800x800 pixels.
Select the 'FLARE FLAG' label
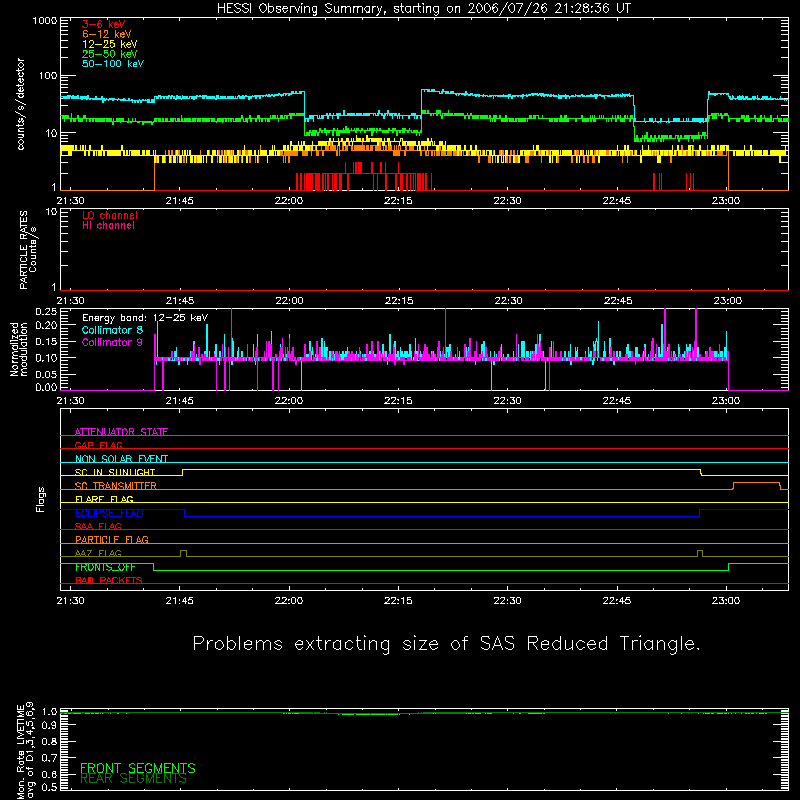tap(104, 499)
